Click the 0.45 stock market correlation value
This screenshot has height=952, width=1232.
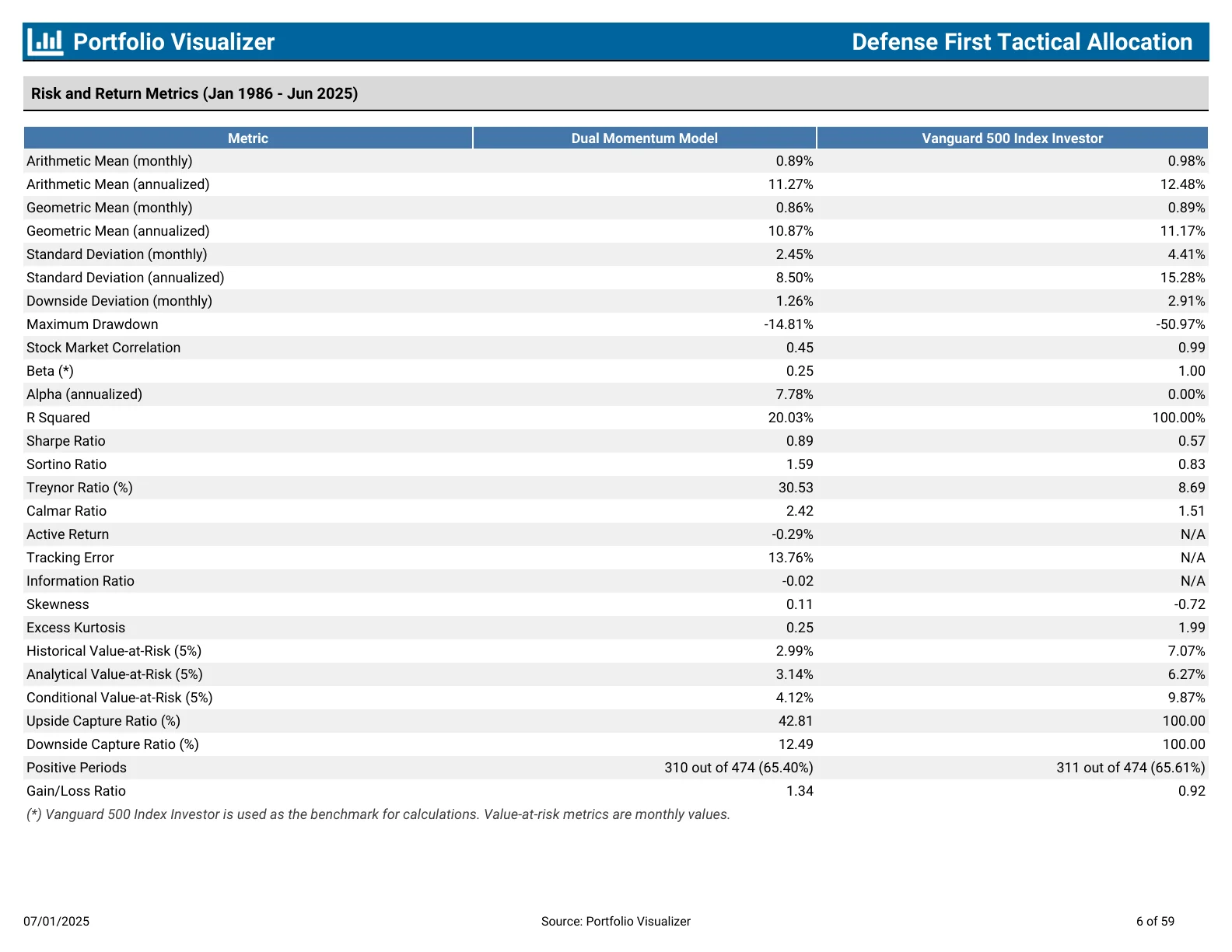click(x=800, y=348)
